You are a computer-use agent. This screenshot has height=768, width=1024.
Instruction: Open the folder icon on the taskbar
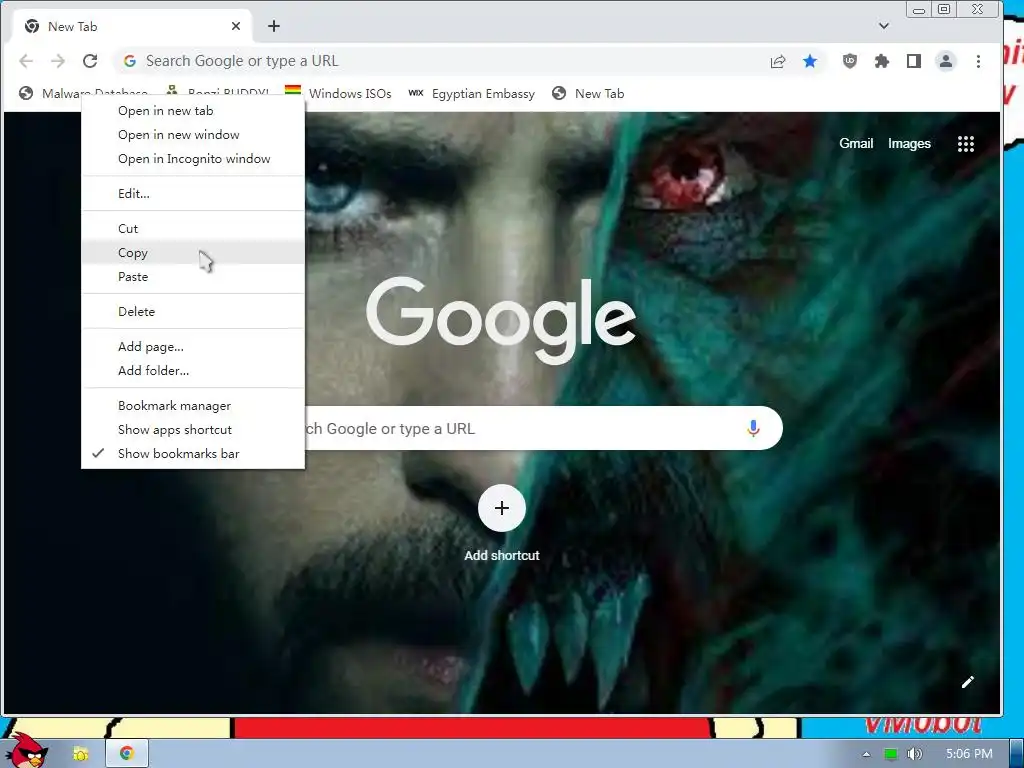(80, 754)
